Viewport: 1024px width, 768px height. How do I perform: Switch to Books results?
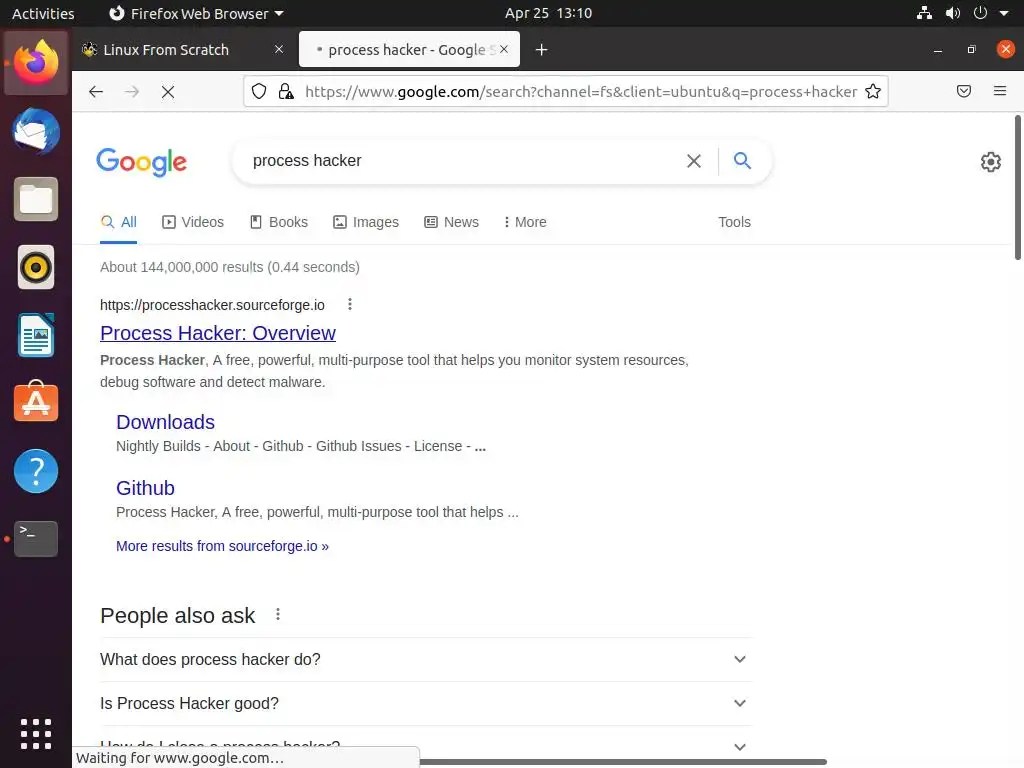point(279,222)
